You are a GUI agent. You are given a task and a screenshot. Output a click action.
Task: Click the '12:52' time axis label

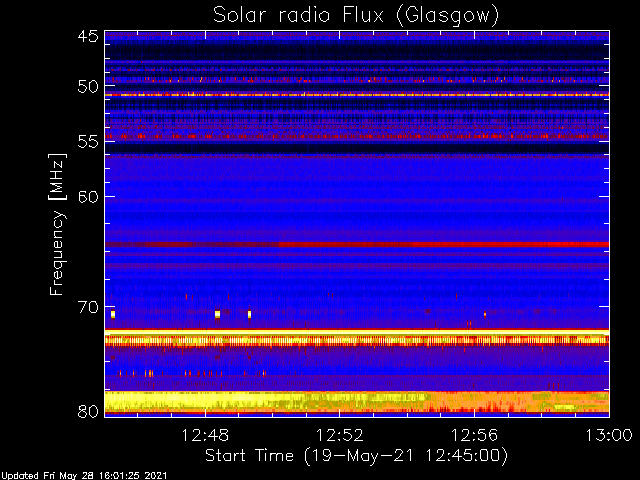point(340,436)
